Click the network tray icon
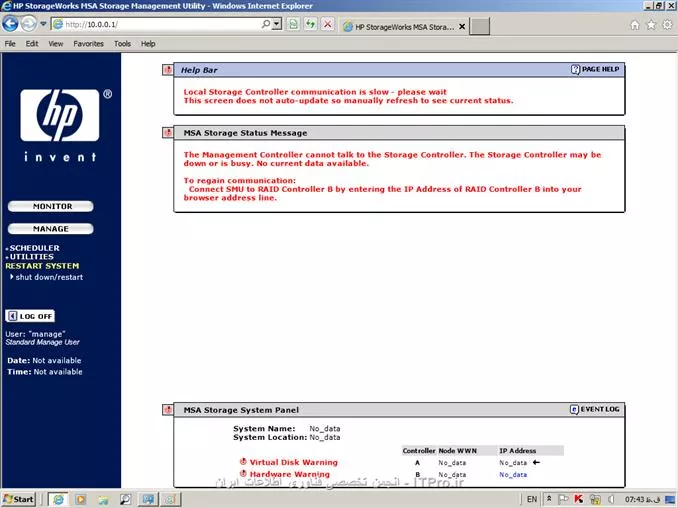Viewport: 678px width, 508px height. click(x=595, y=499)
